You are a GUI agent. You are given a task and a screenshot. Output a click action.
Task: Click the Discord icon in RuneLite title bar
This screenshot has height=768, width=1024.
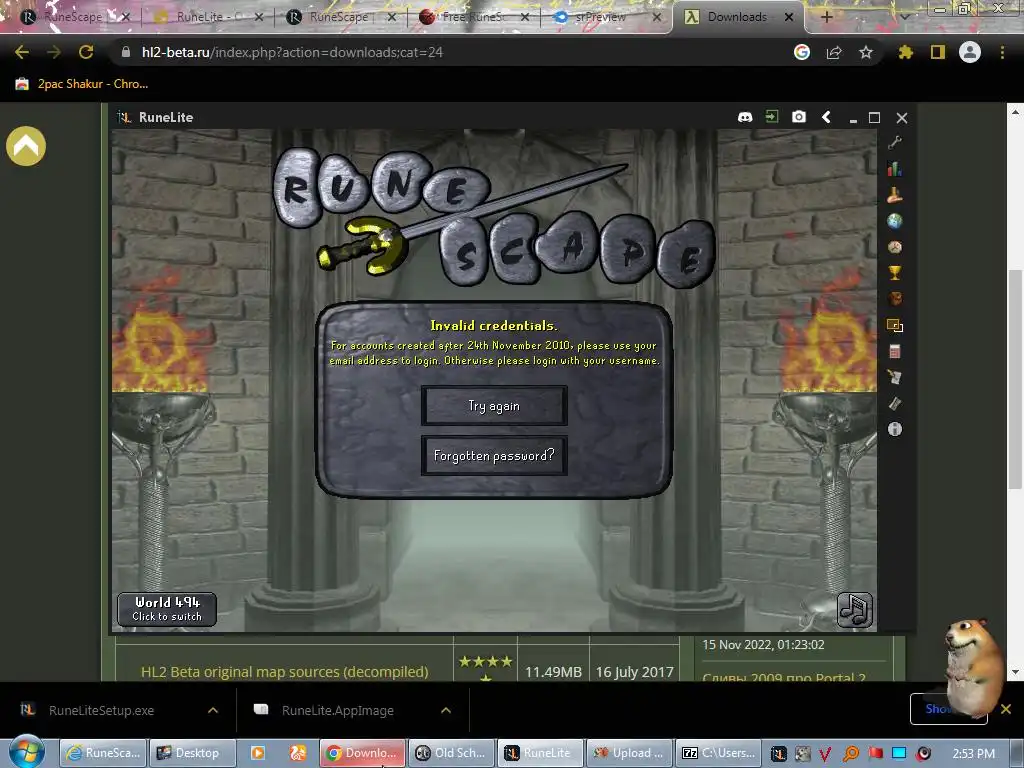744,117
